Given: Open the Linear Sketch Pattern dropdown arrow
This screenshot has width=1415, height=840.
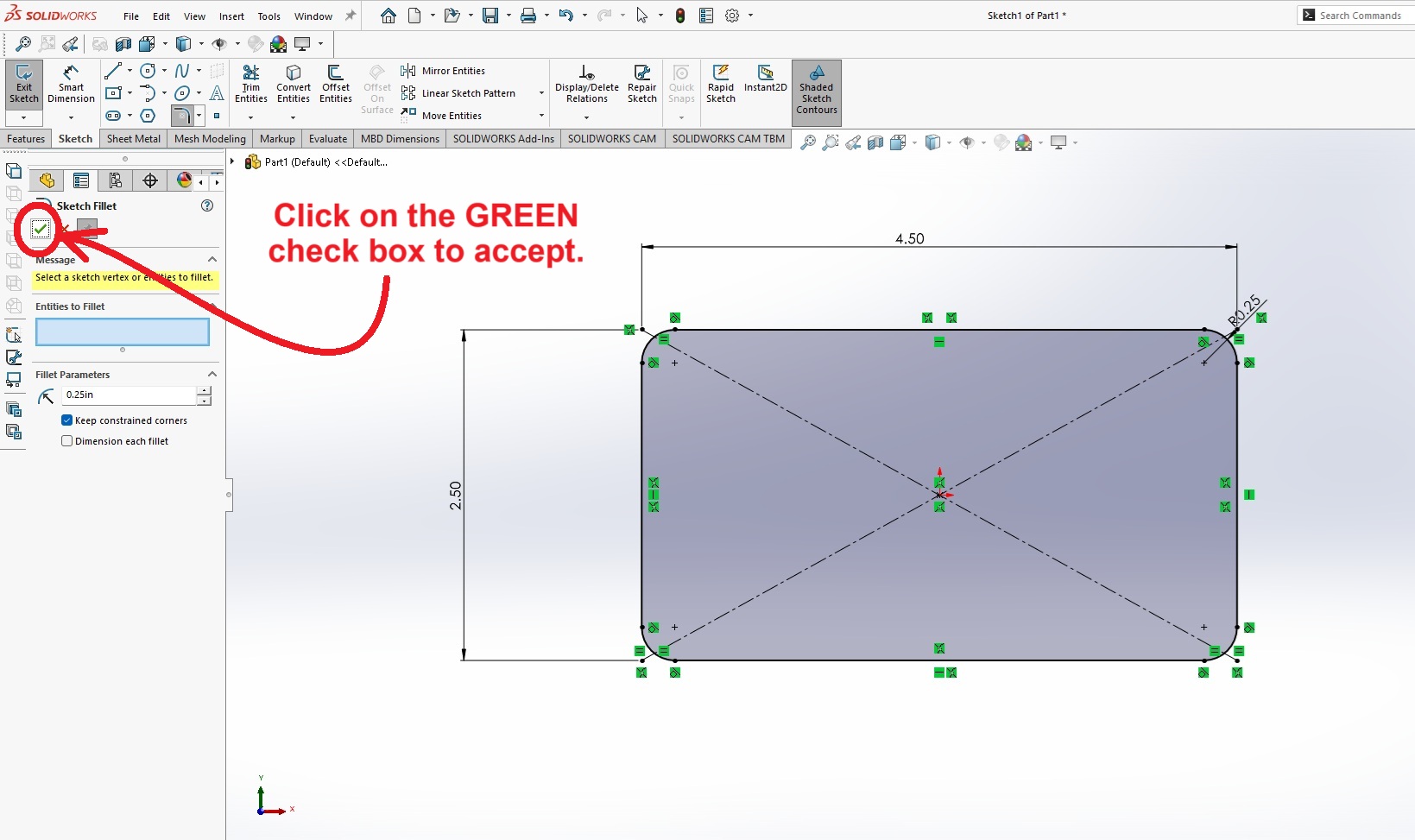Looking at the screenshot, I should pyautogui.click(x=541, y=93).
